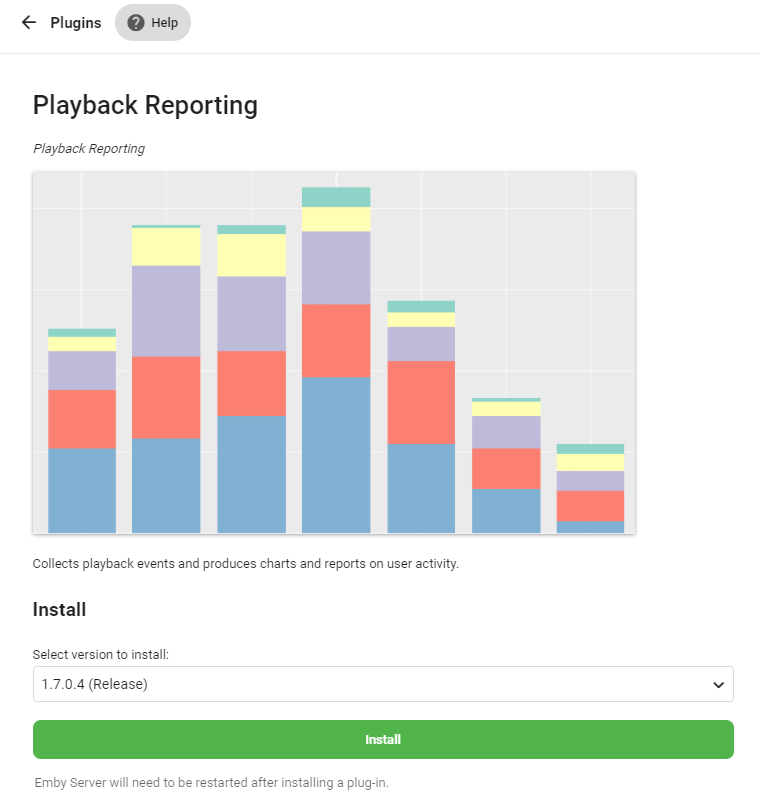Click the plugin description text below chart
The height and width of the screenshot is (810, 760).
click(x=245, y=564)
